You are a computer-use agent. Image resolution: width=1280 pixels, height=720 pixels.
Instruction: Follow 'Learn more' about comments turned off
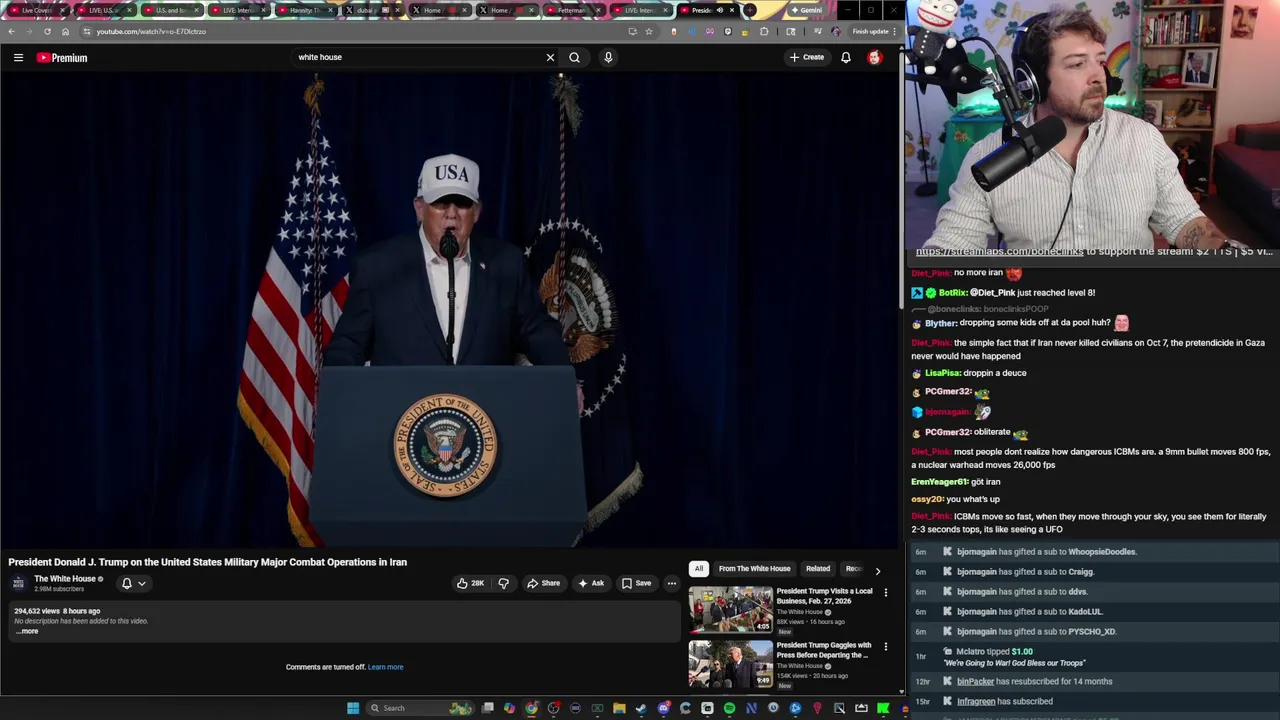click(385, 667)
